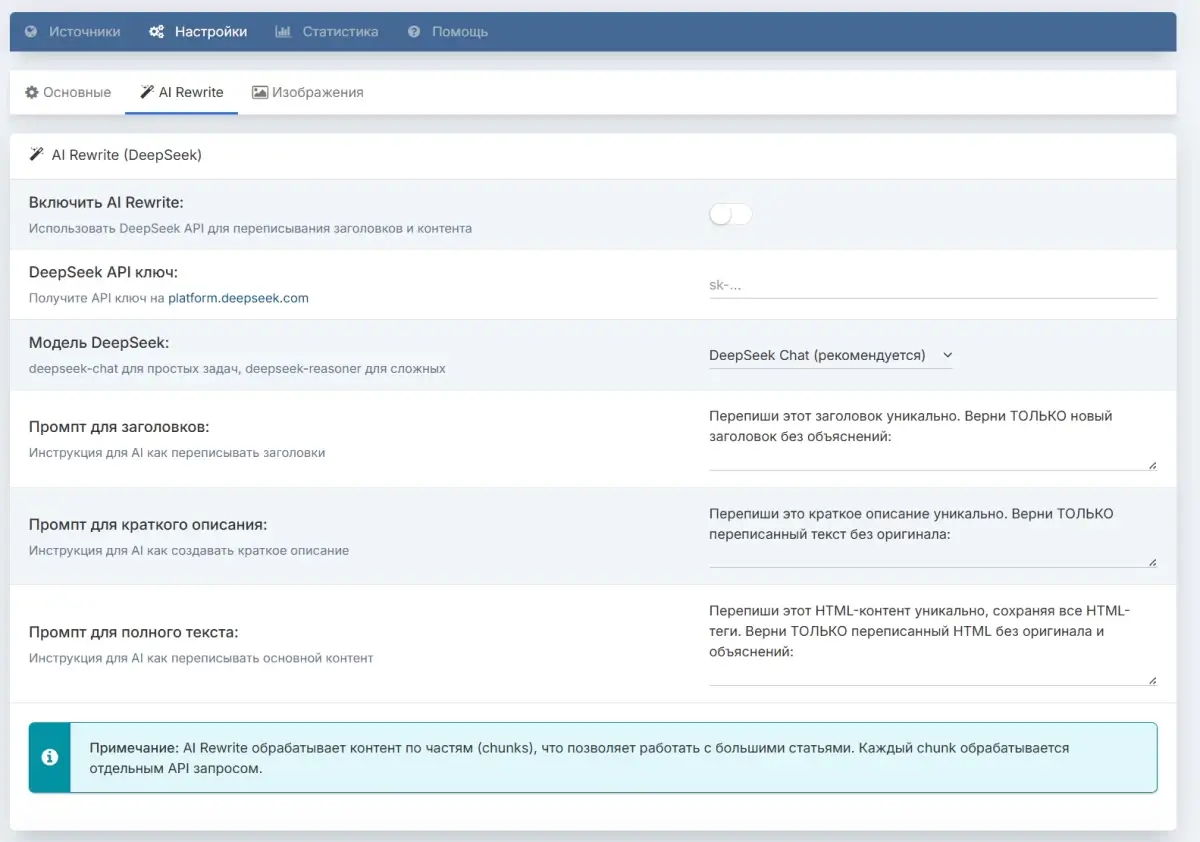
Task: Click the bar chart icon beside Статистика
Action: 283,32
